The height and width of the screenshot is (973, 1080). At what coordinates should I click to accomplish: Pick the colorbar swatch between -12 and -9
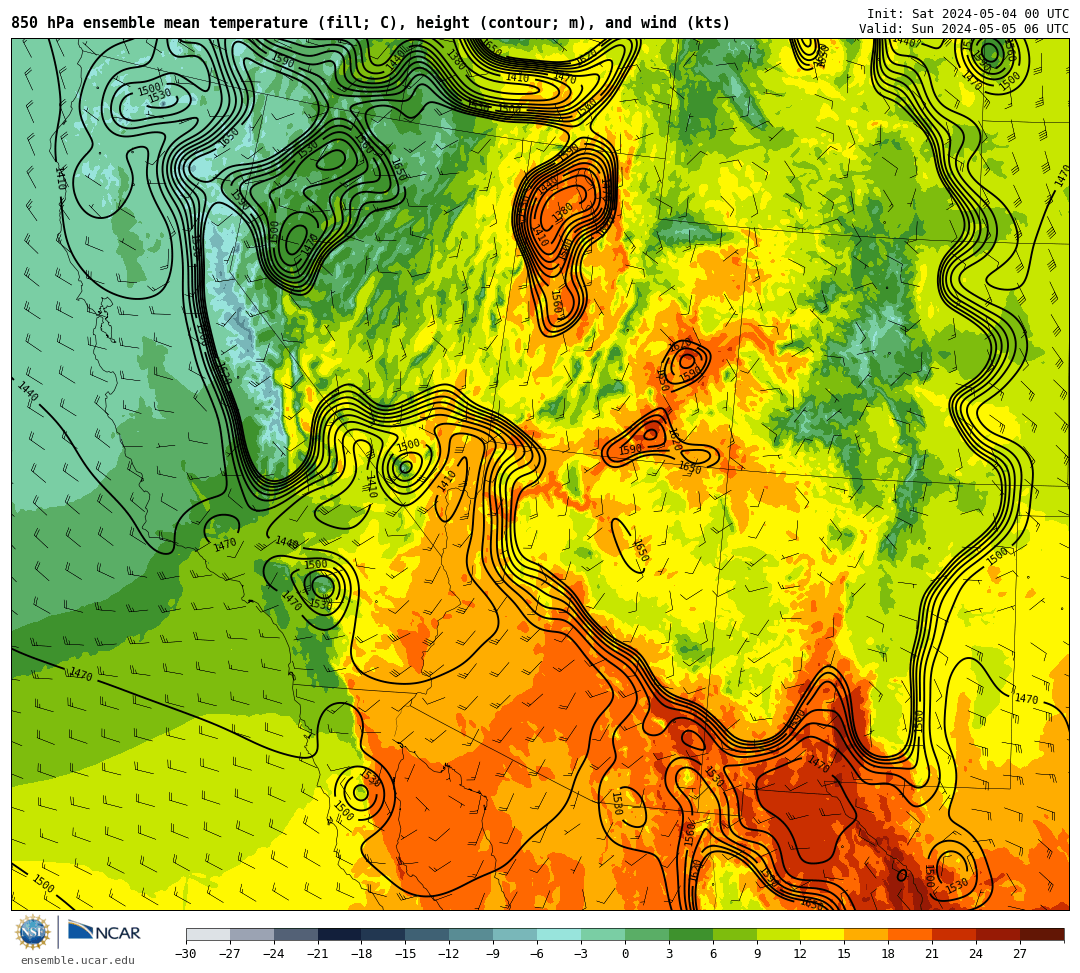tap(471, 934)
